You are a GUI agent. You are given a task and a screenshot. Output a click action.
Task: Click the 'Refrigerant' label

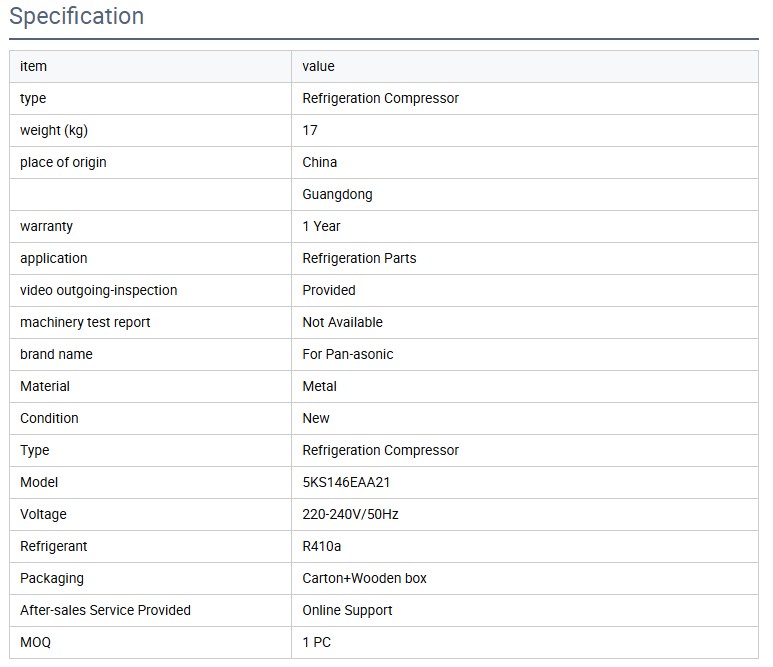coord(54,546)
